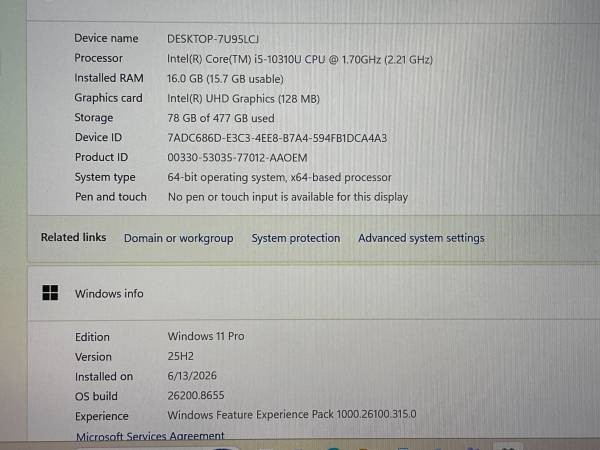Image resolution: width=600 pixels, height=450 pixels.
Task: Click the Pen and touch label
Action: point(111,197)
